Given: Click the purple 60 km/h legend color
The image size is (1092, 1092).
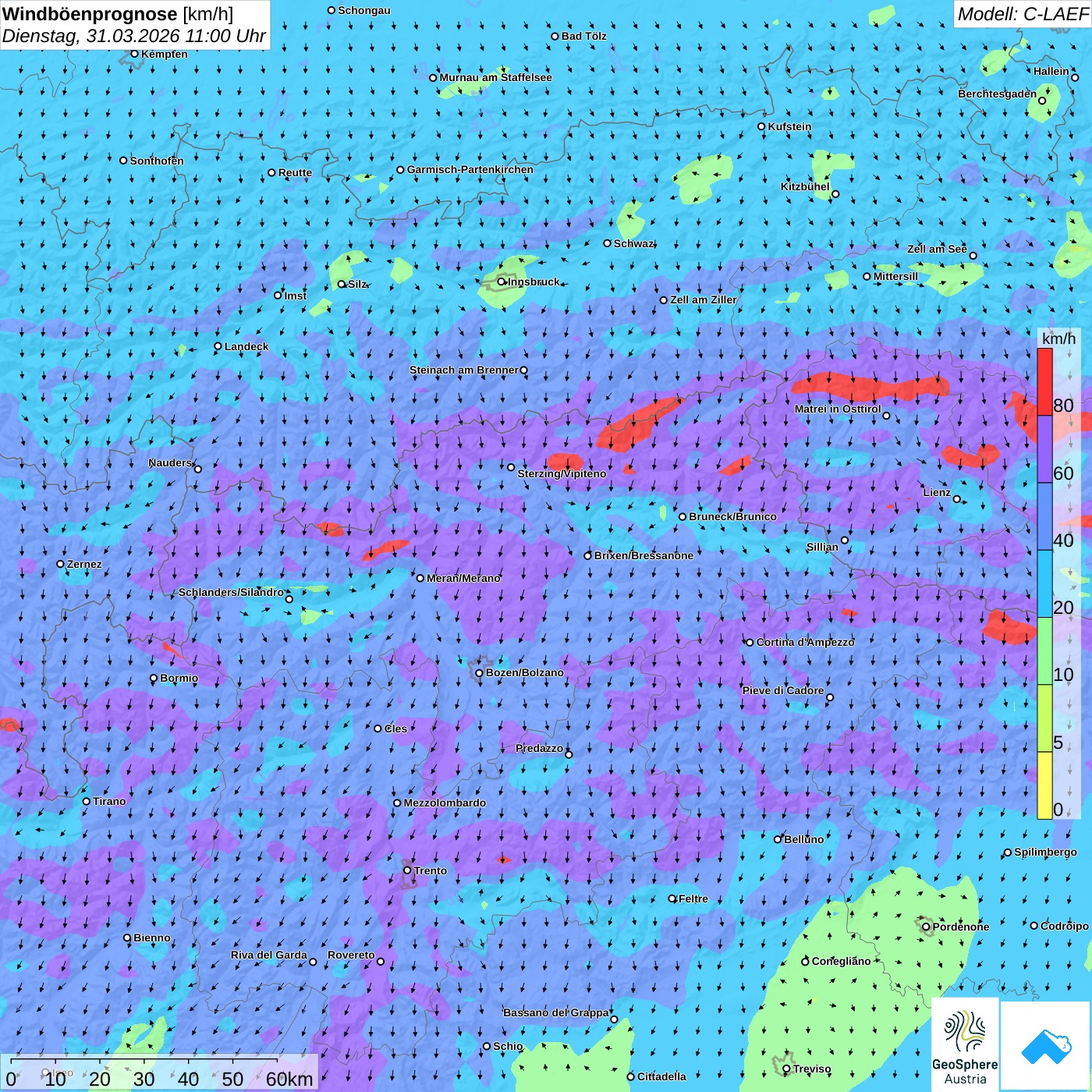Looking at the screenshot, I should (1044, 449).
